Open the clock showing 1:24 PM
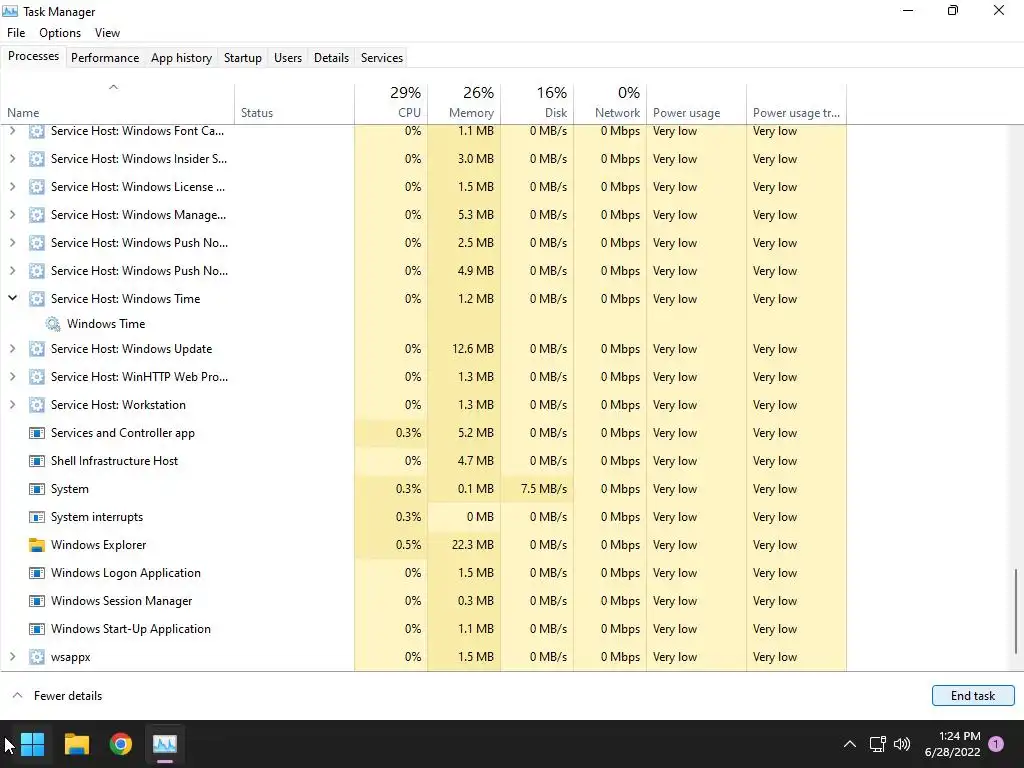 (x=952, y=744)
